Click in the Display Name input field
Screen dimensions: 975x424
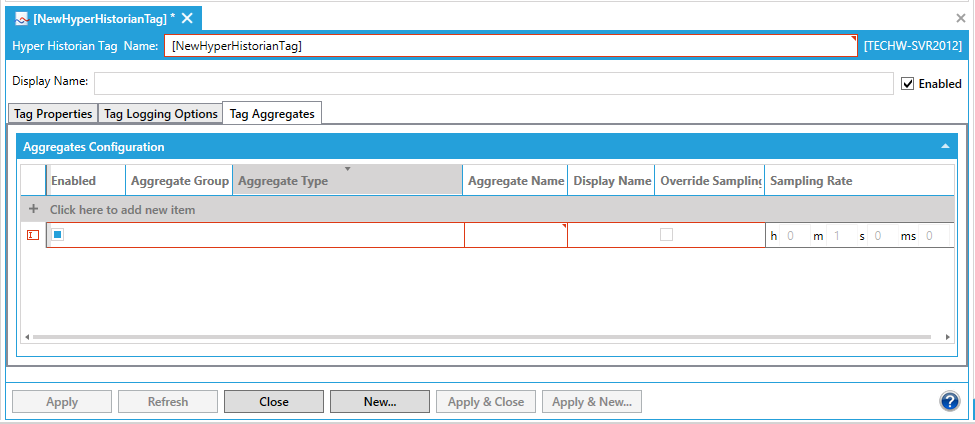tap(493, 83)
